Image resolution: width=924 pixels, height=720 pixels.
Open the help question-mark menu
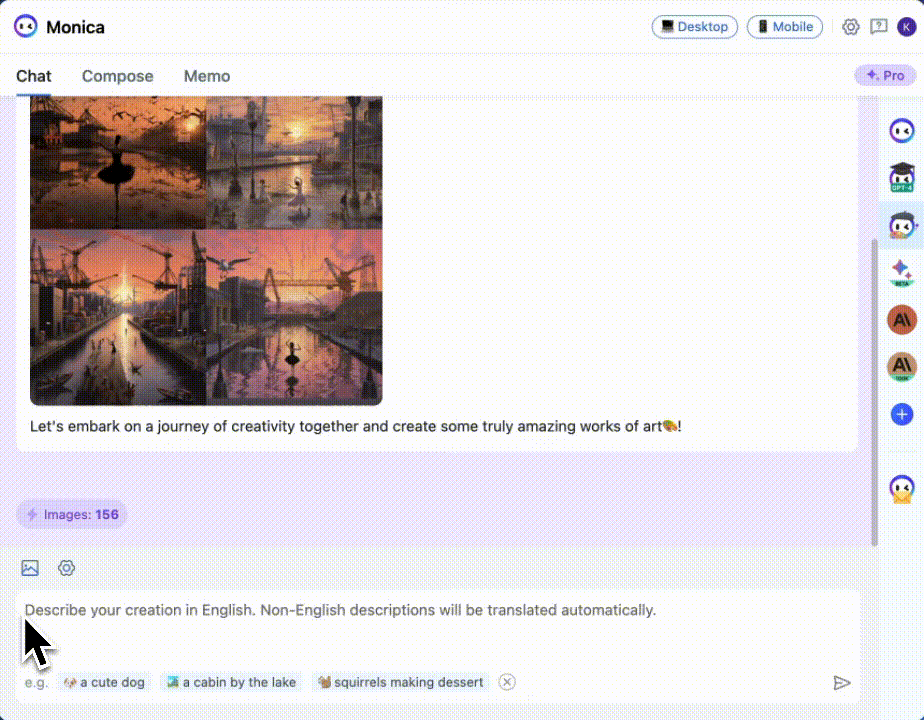[878, 27]
